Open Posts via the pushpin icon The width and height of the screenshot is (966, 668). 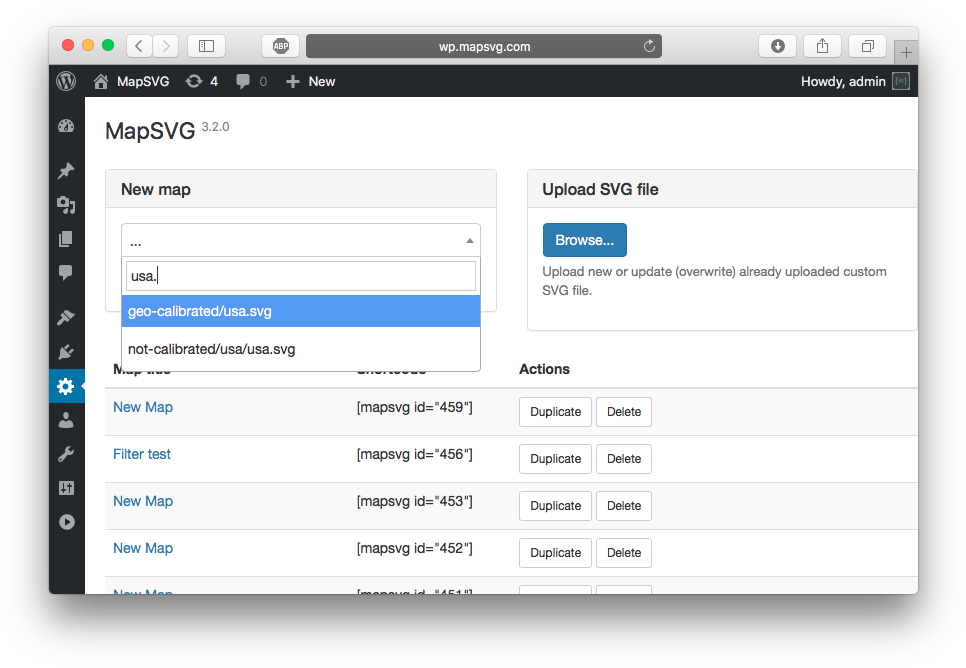click(x=66, y=171)
